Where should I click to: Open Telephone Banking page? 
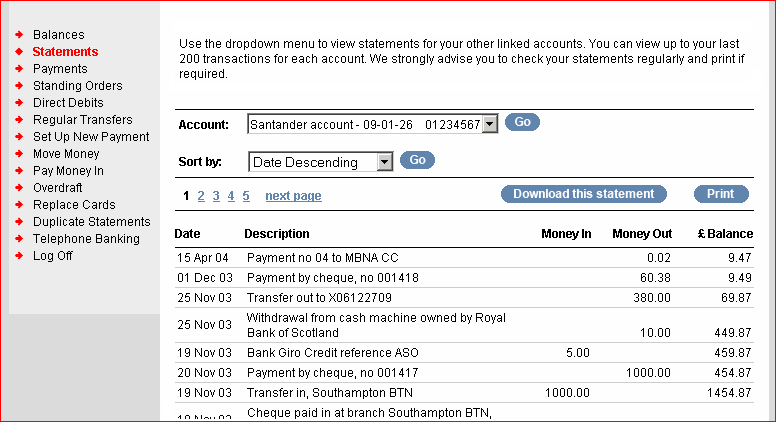point(86,238)
